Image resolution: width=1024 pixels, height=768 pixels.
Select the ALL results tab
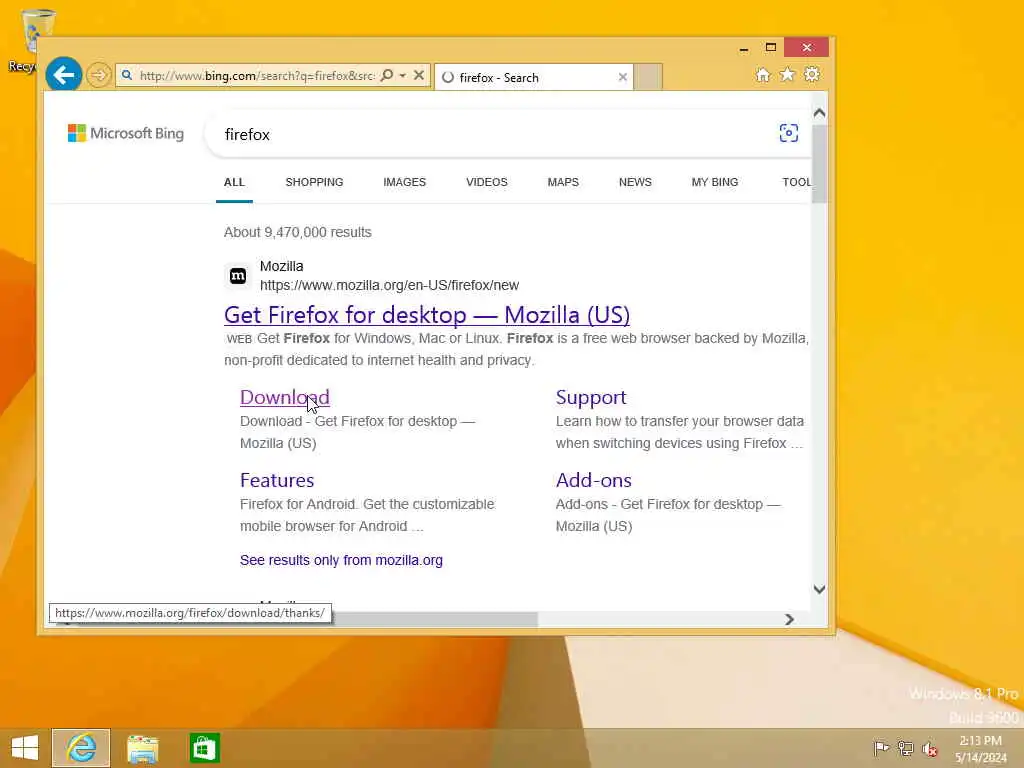point(234,182)
